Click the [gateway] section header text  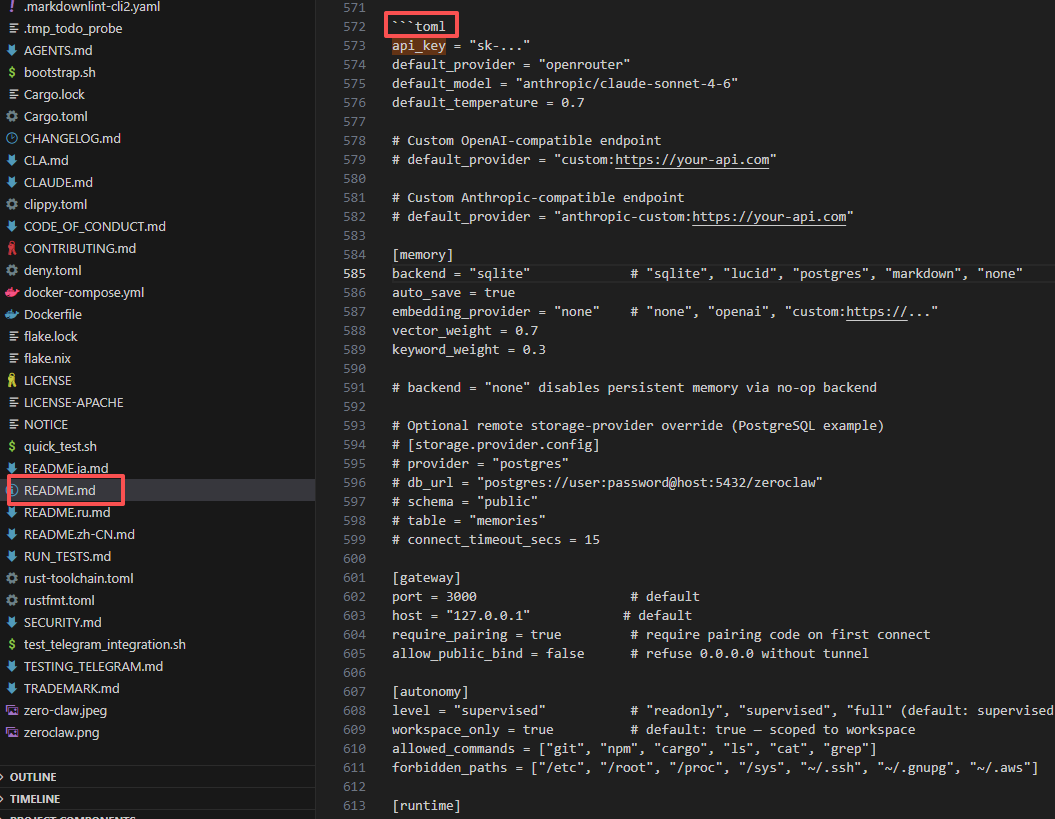(x=427, y=577)
